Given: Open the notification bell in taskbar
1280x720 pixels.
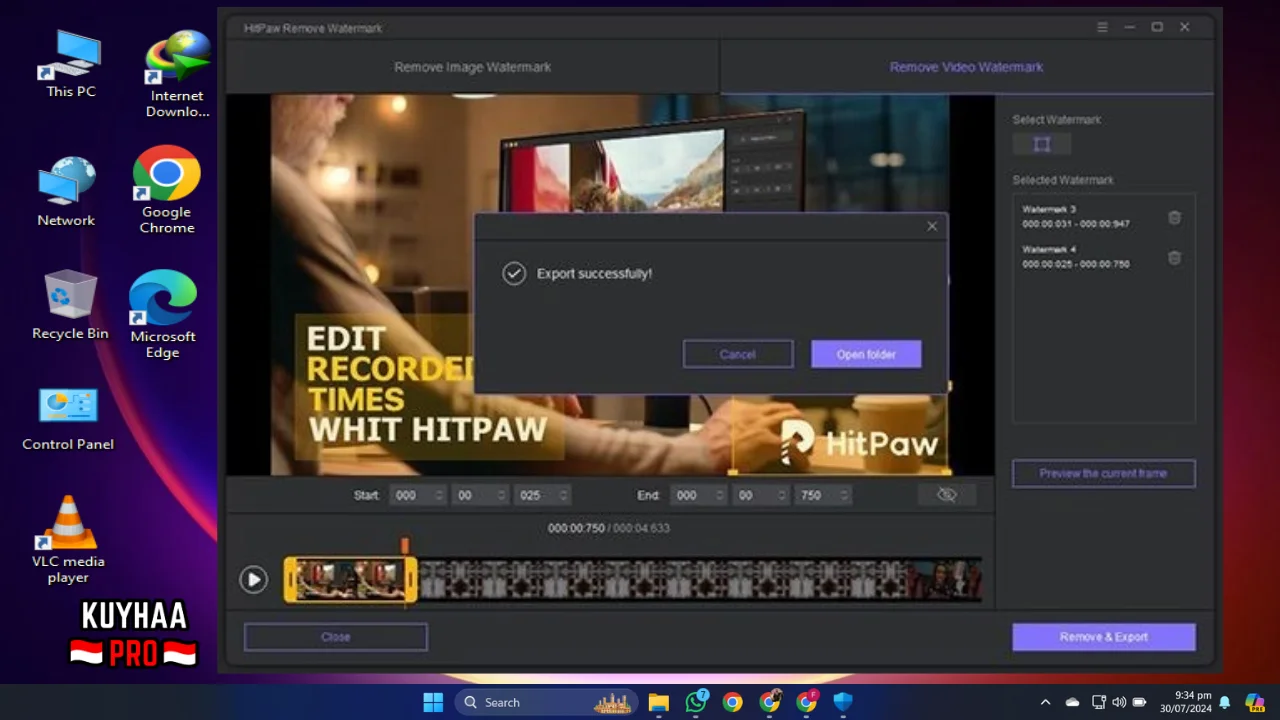Looking at the screenshot, I should pyautogui.click(x=1224, y=702).
